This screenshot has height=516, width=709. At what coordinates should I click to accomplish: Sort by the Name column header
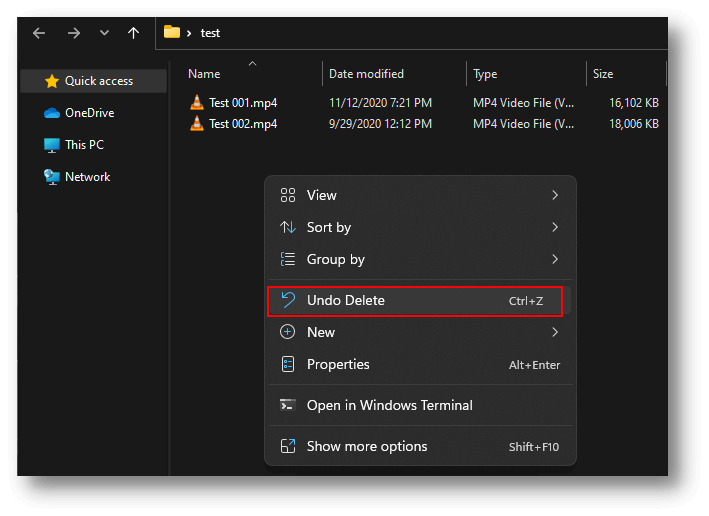pyautogui.click(x=204, y=74)
